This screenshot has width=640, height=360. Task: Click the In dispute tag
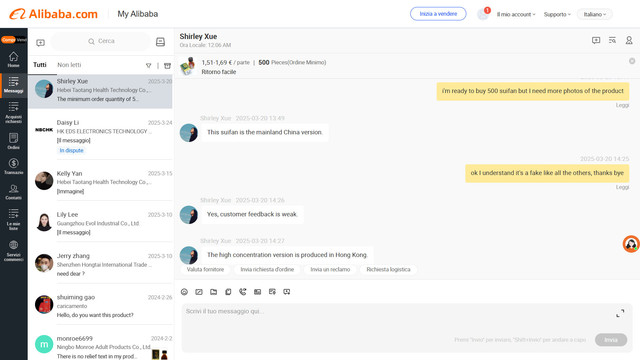point(71,151)
